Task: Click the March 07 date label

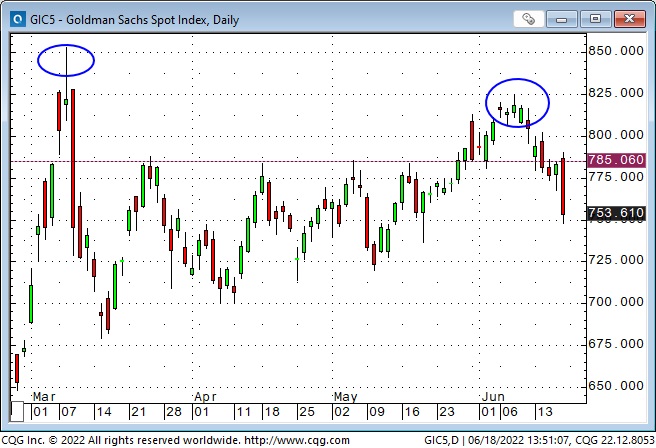Action: (x=69, y=412)
